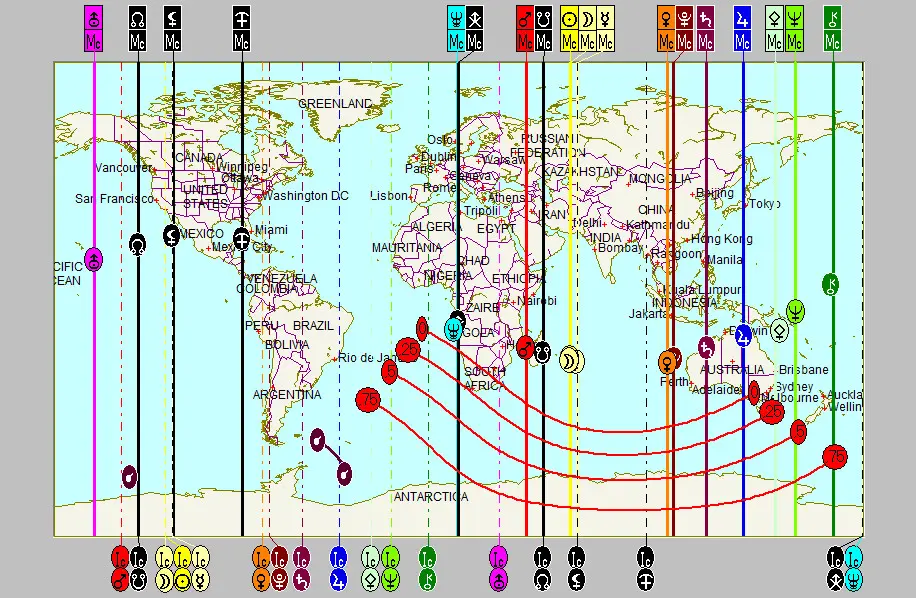Click the GREENLAND label on the map
916x598 pixels.
pos(335,104)
